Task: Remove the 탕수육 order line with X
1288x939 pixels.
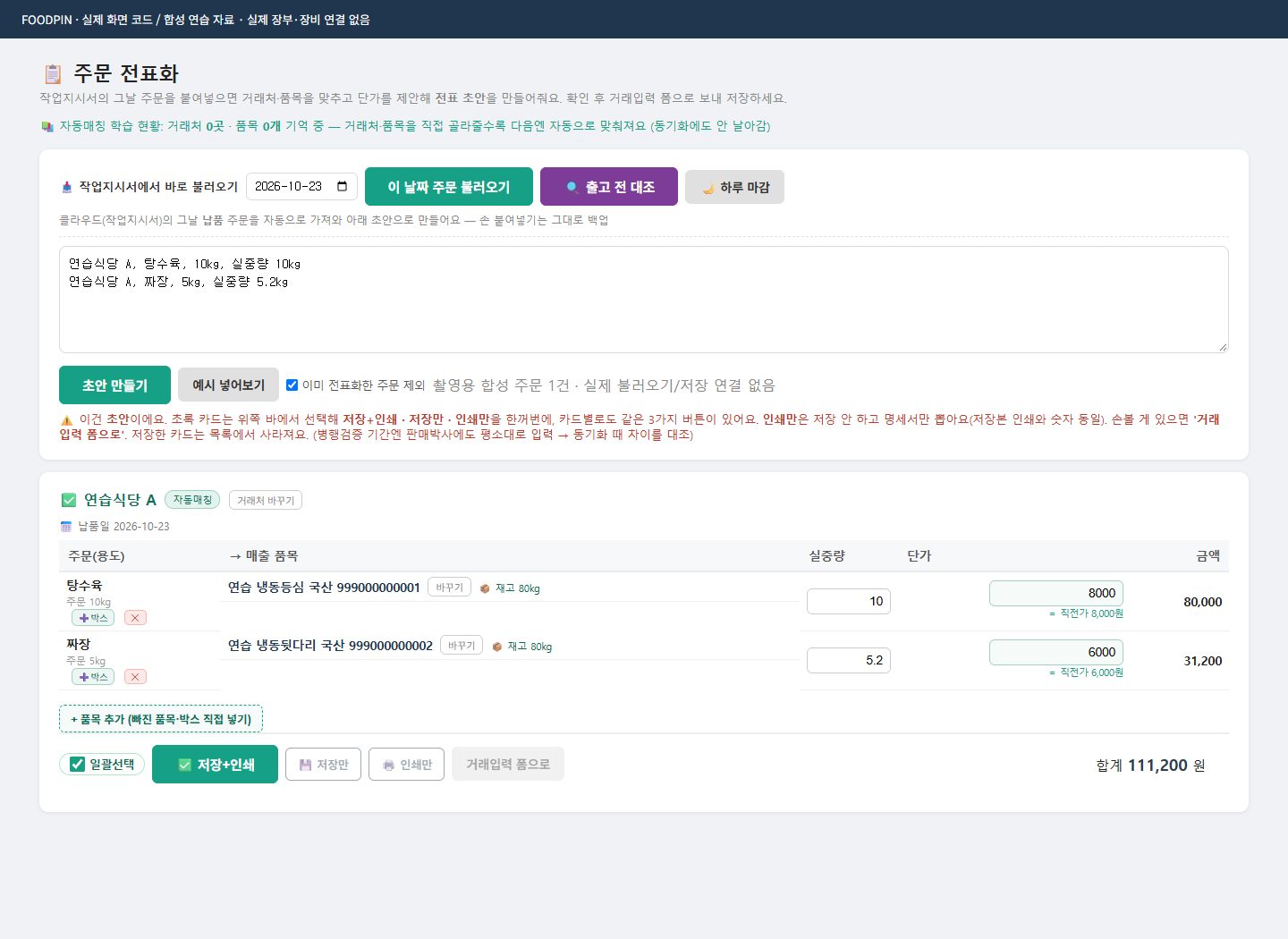Action: (x=135, y=618)
